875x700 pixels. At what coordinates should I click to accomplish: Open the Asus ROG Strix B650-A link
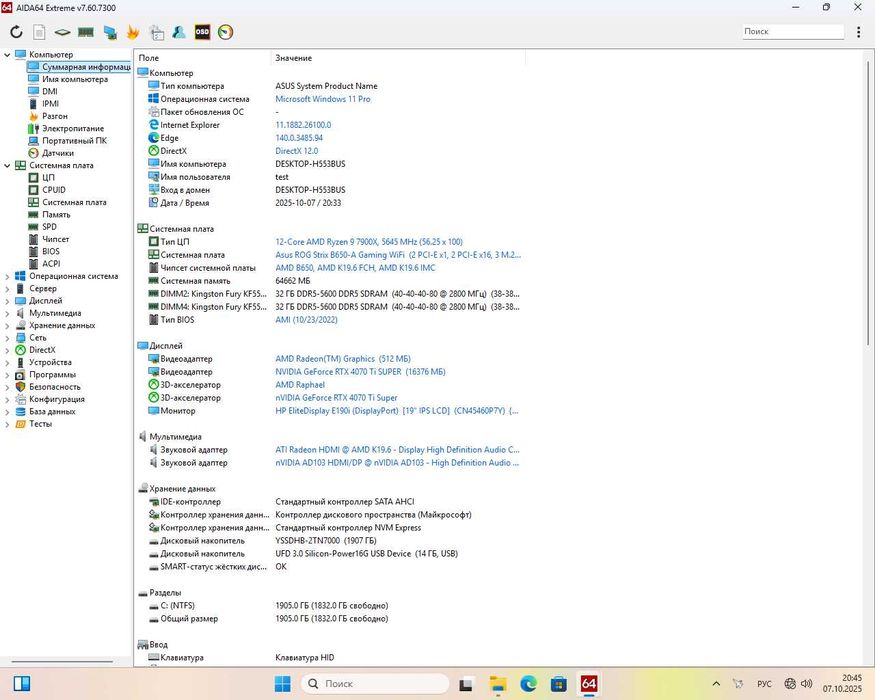(x=398, y=255)
